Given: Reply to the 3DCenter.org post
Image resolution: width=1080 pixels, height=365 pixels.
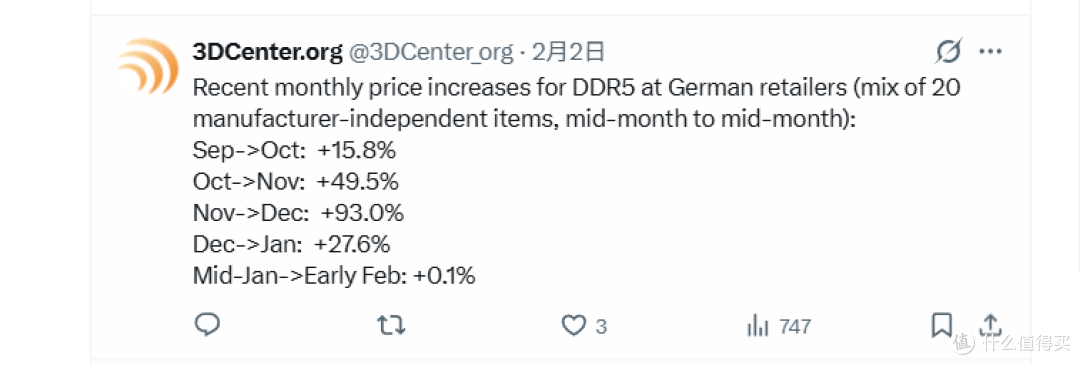Looking at the screenshot, I should [207, 324].
